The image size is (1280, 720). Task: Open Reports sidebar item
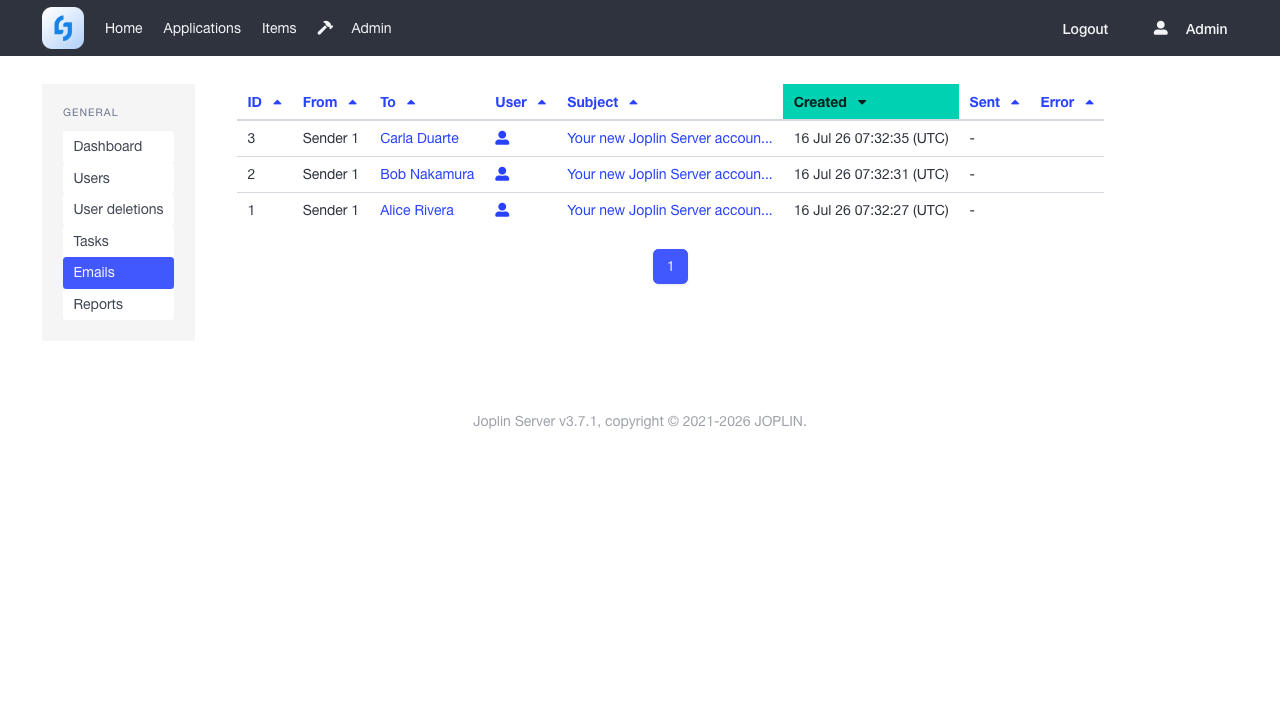click(118, 304)
